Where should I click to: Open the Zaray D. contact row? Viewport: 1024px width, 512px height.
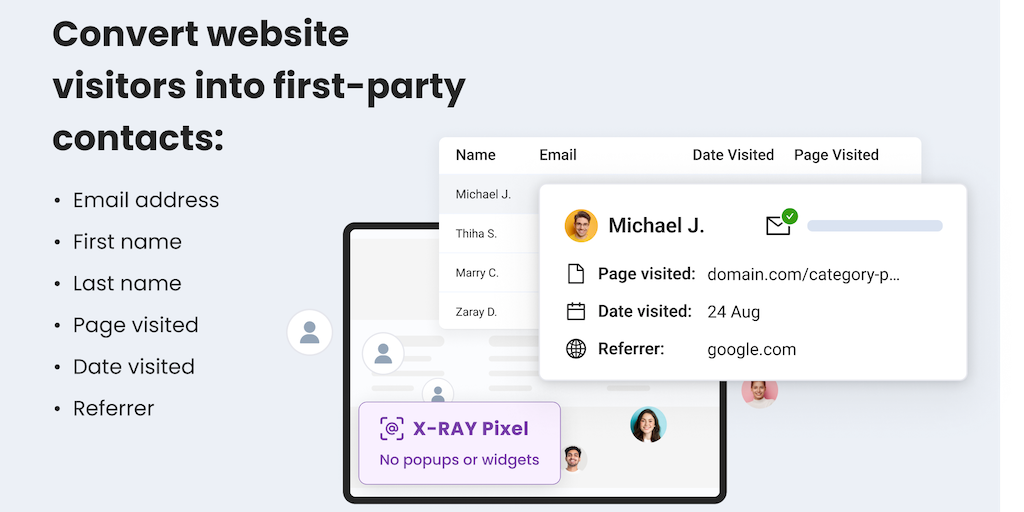[476, 312]
